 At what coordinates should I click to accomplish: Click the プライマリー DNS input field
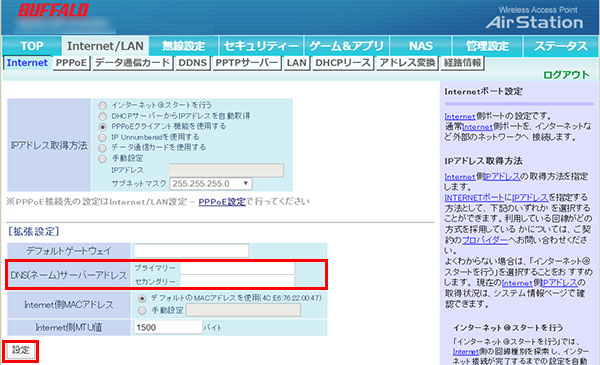pyautogui.click(x=237, y=268)
